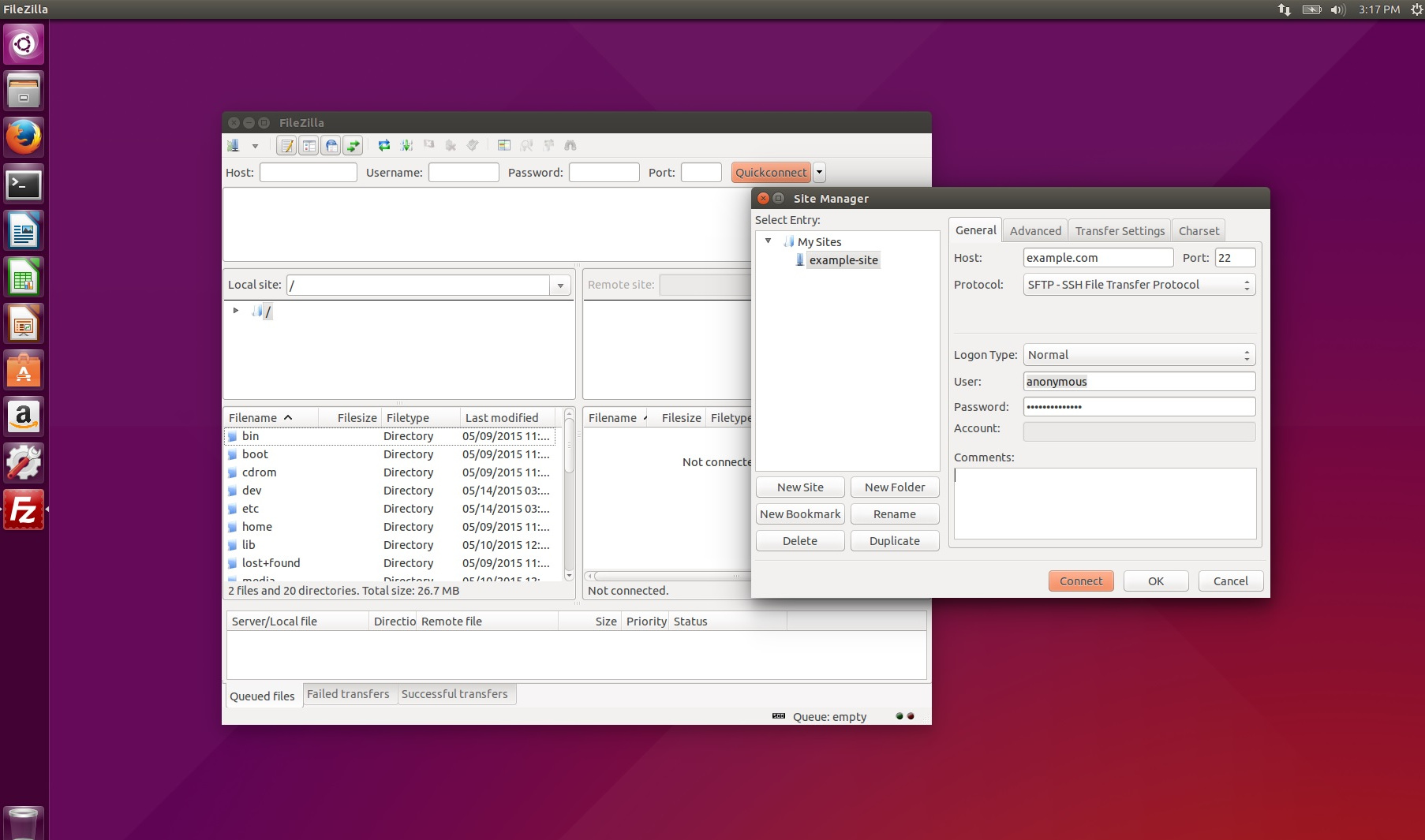Image resolution: width=1425 pixels, height=840 pixels.
Task: Toggle processing of the transfer queue
Action: 406,145
